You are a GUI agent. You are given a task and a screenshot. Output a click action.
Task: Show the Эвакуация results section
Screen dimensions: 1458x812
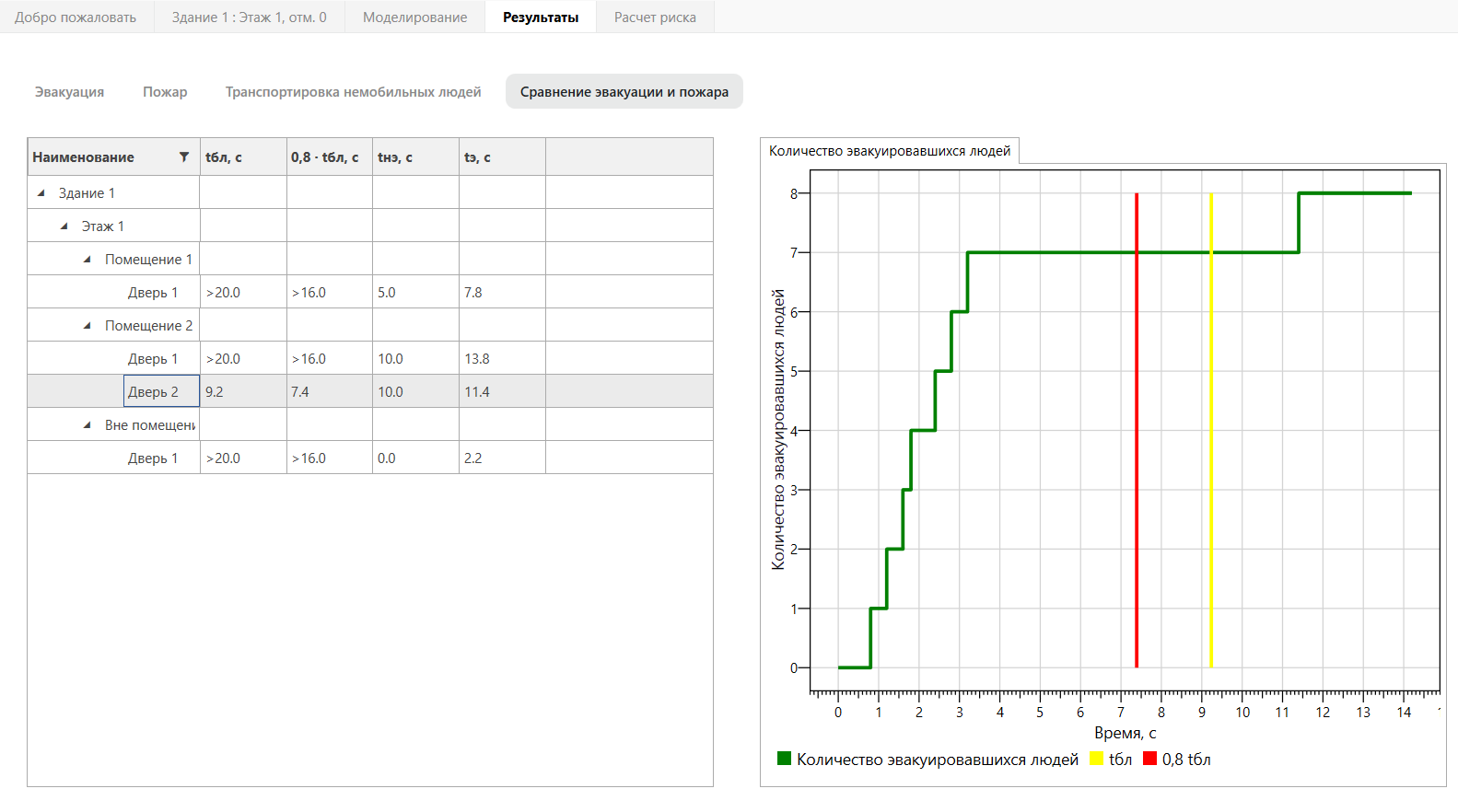pyautogui.click(x=69, y=92)
